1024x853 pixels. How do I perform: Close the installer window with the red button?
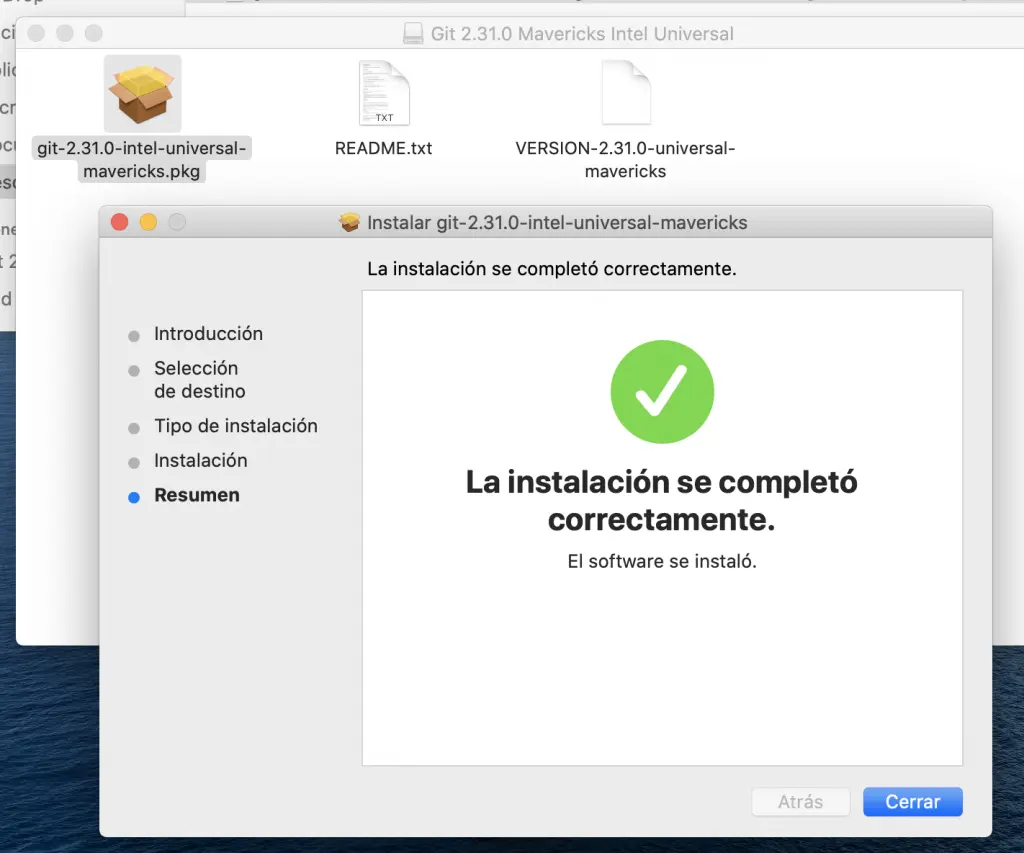(120, 222)
